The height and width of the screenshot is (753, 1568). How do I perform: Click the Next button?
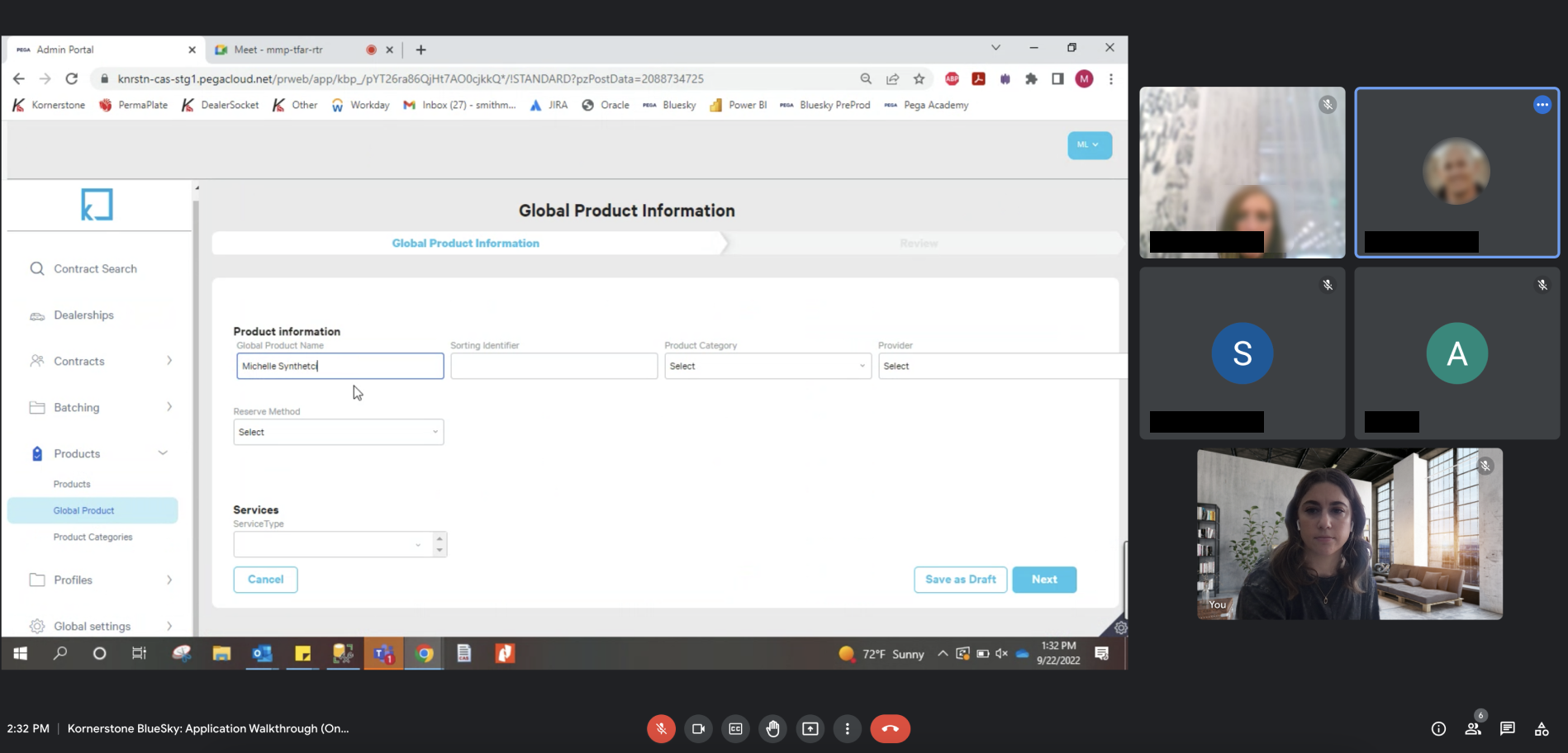pos(1044,579)
